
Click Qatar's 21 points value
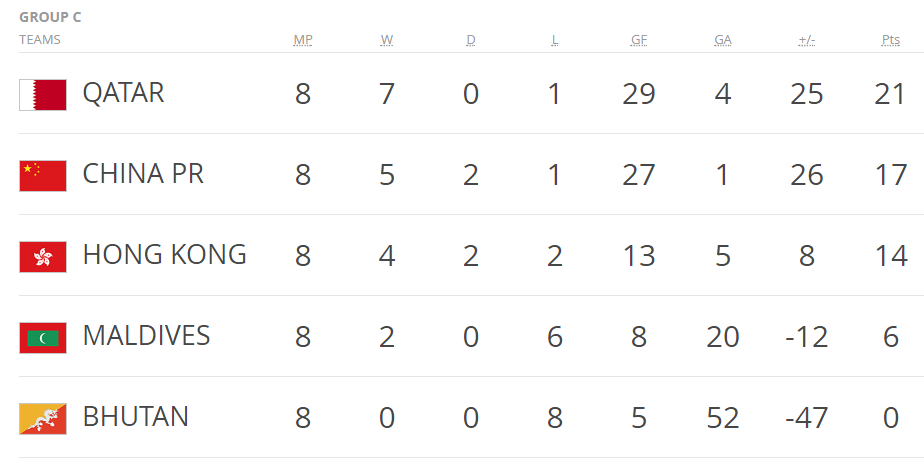point(891,94)
